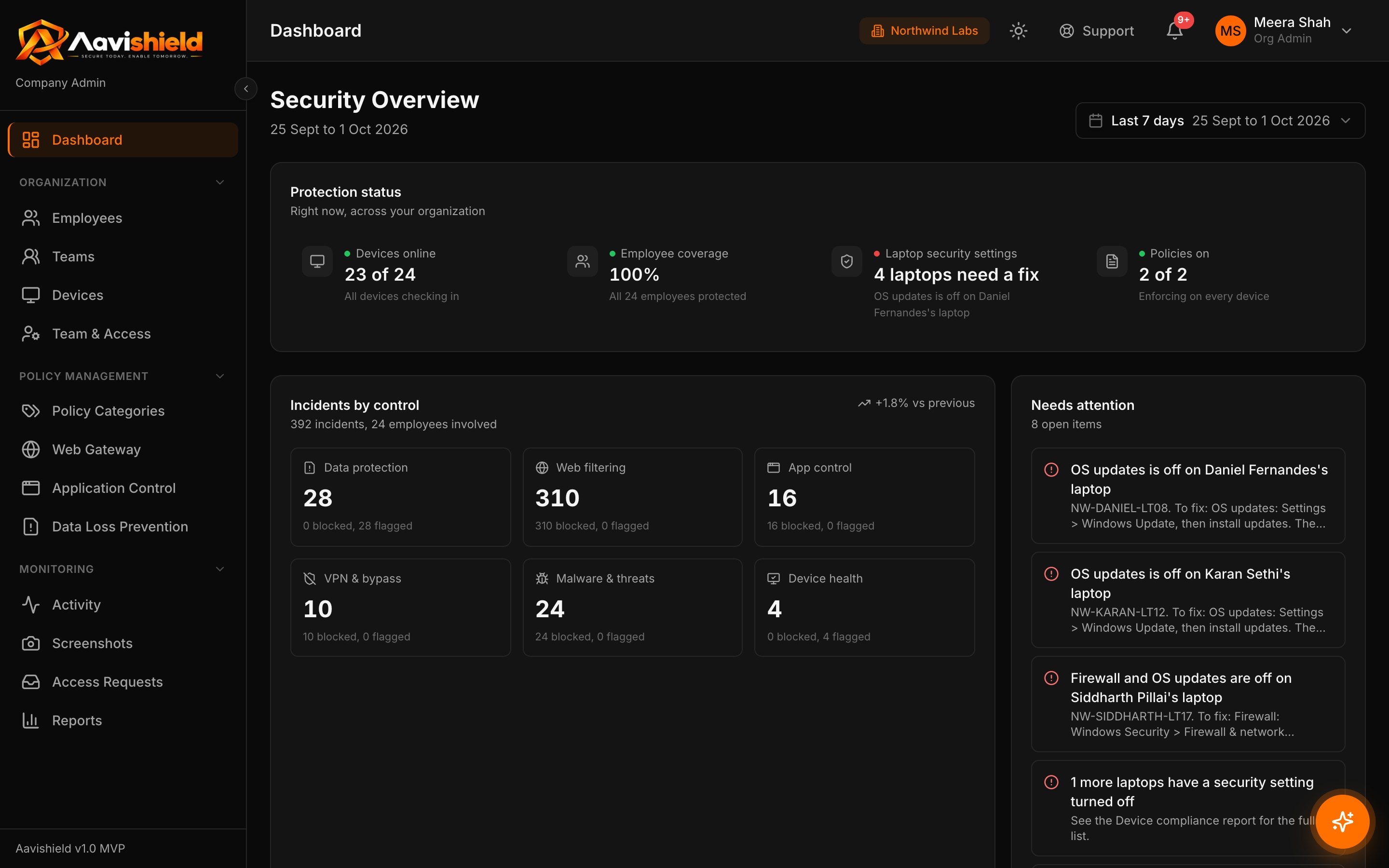The image size is (1389, 868).
Task: Open Team & Access
Action: (123, 334)
